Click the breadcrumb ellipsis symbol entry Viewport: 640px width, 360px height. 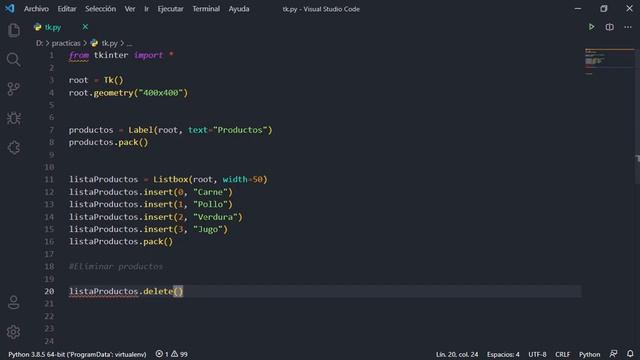point(129,44)
